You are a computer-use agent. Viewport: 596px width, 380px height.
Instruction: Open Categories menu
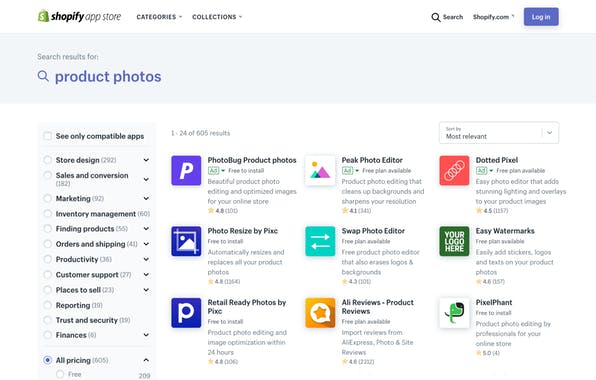point(159,17)
